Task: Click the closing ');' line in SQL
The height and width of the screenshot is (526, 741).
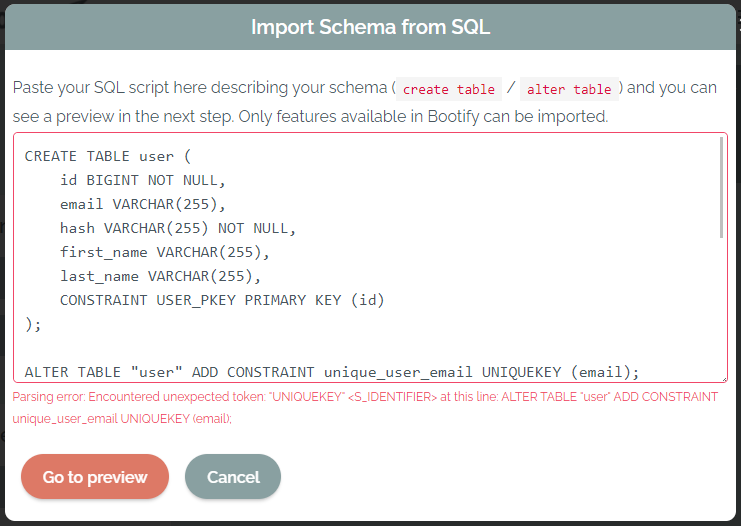Action: (33, 324)
